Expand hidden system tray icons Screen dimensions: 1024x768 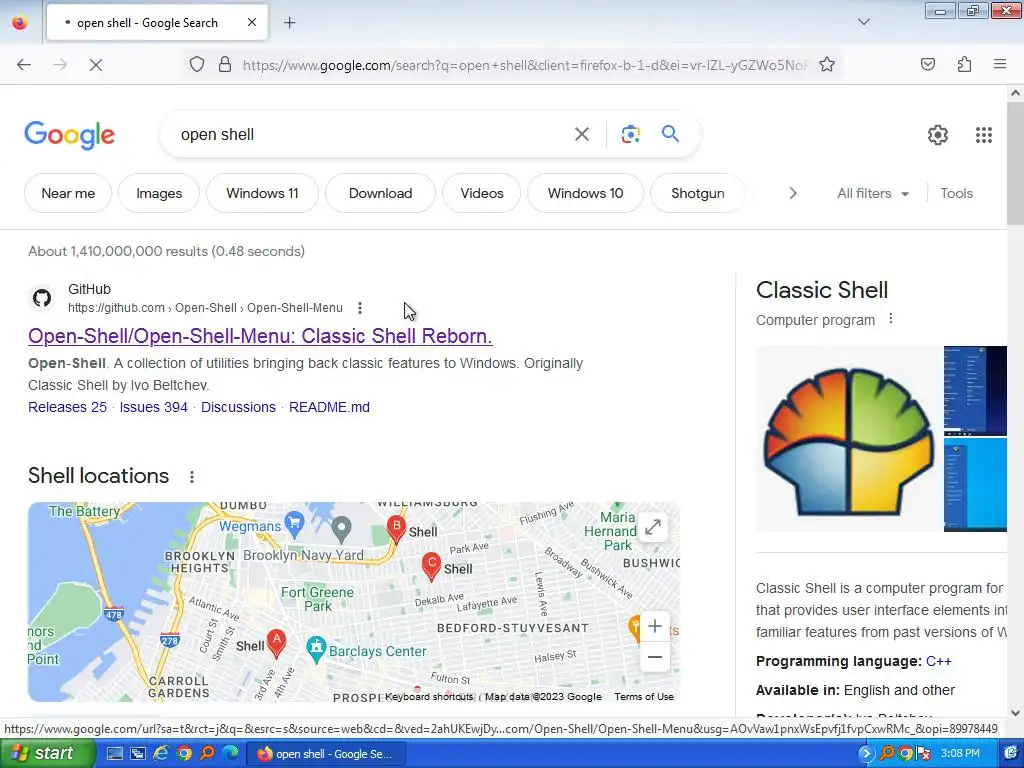click(x=866, y=754)
